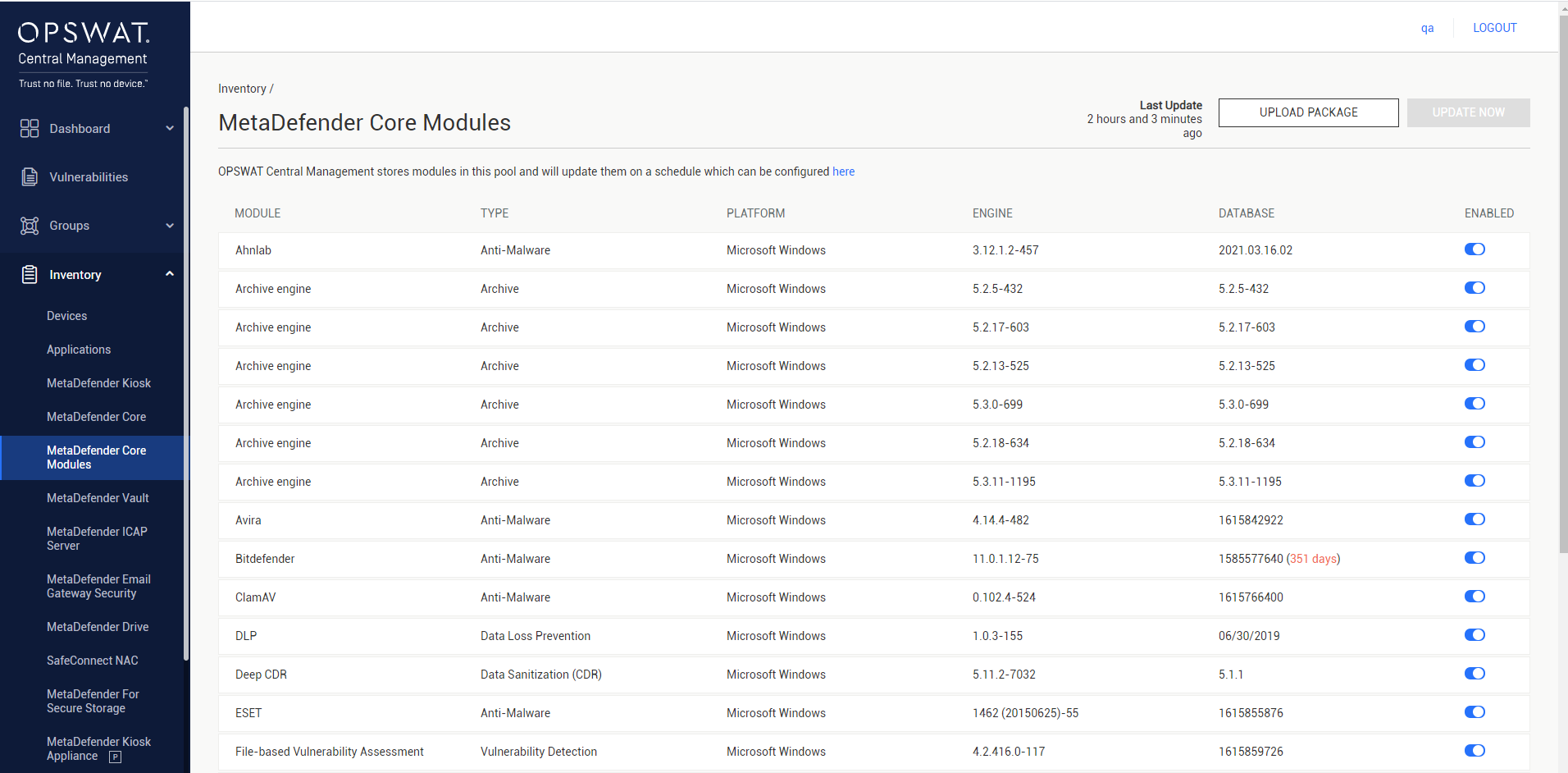This screenshot has height=773, width=1568.
Task: Toggle the ClamAV enabled switch
Action: pos(1475,597)
